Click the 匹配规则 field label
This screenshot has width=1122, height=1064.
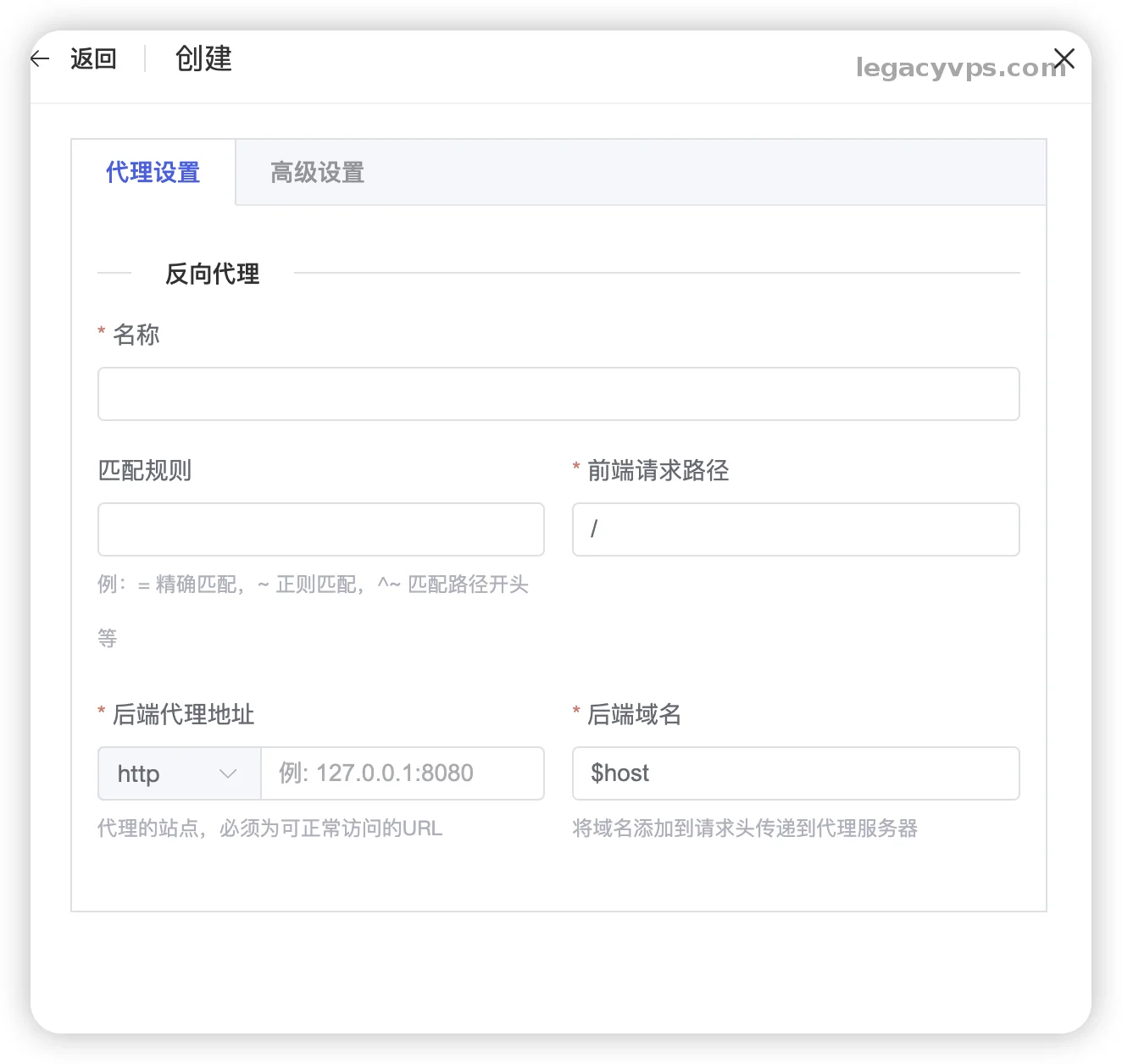point(144,470)
